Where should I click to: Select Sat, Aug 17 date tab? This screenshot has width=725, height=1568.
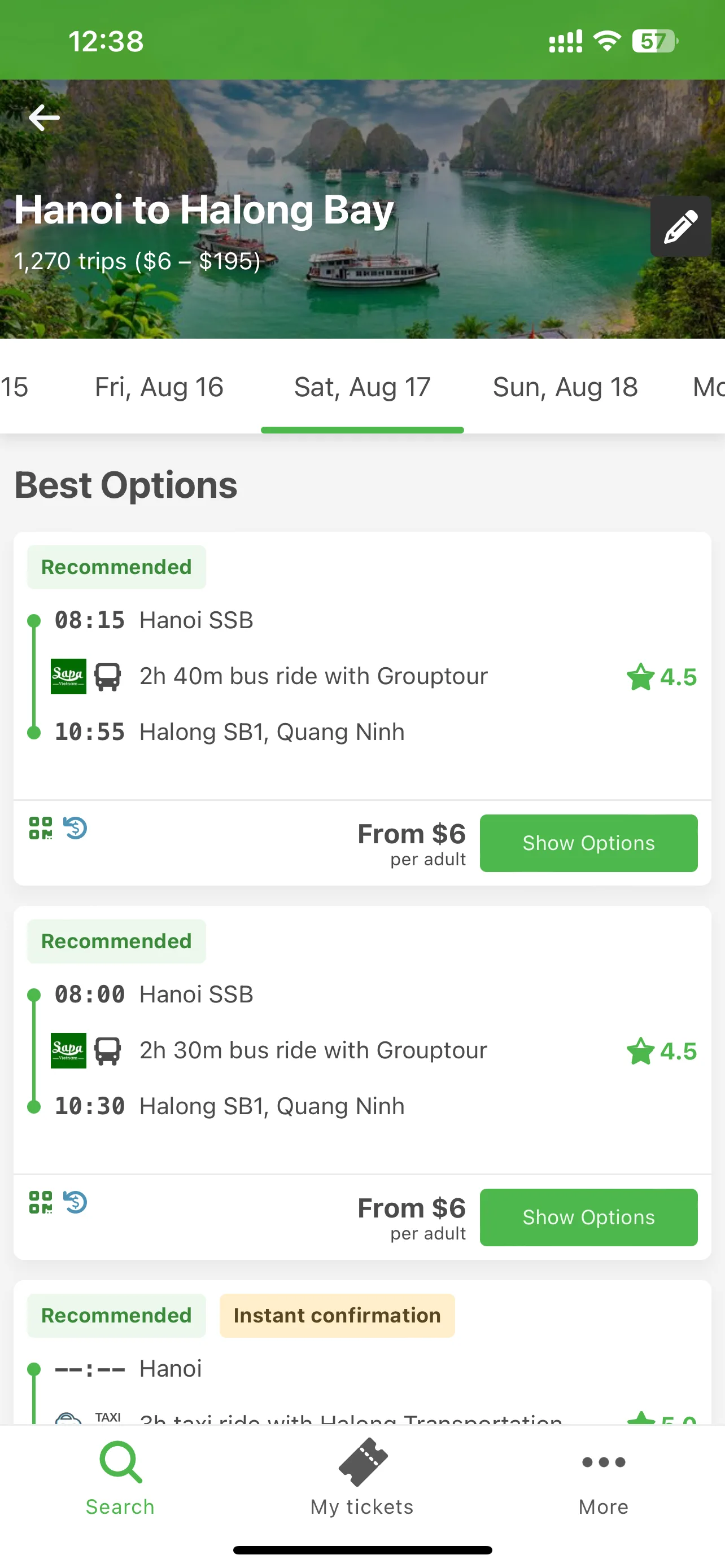coord(362,387)
